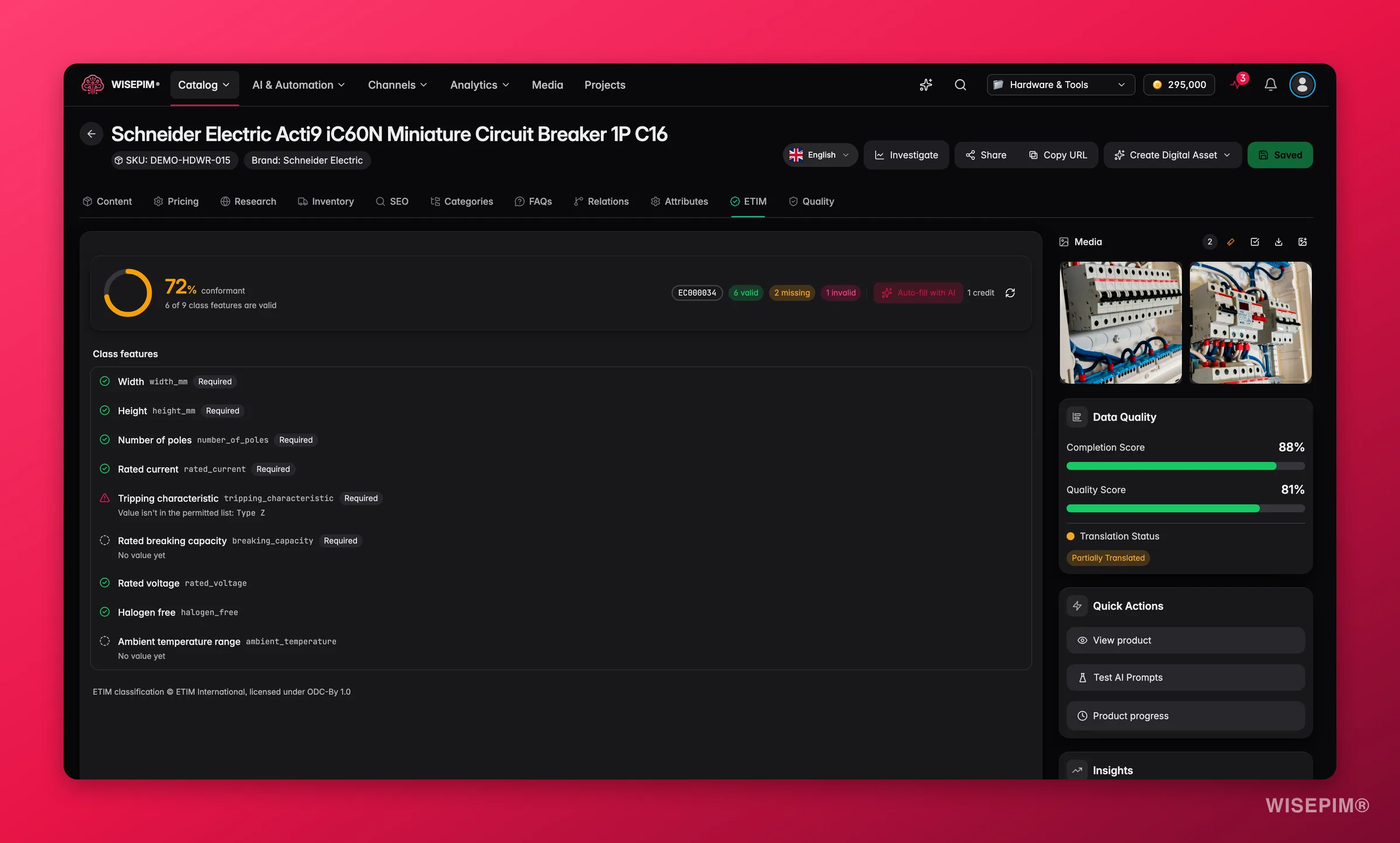
Task: Switch to the Pricing tab
Action: tap(176, 201)
